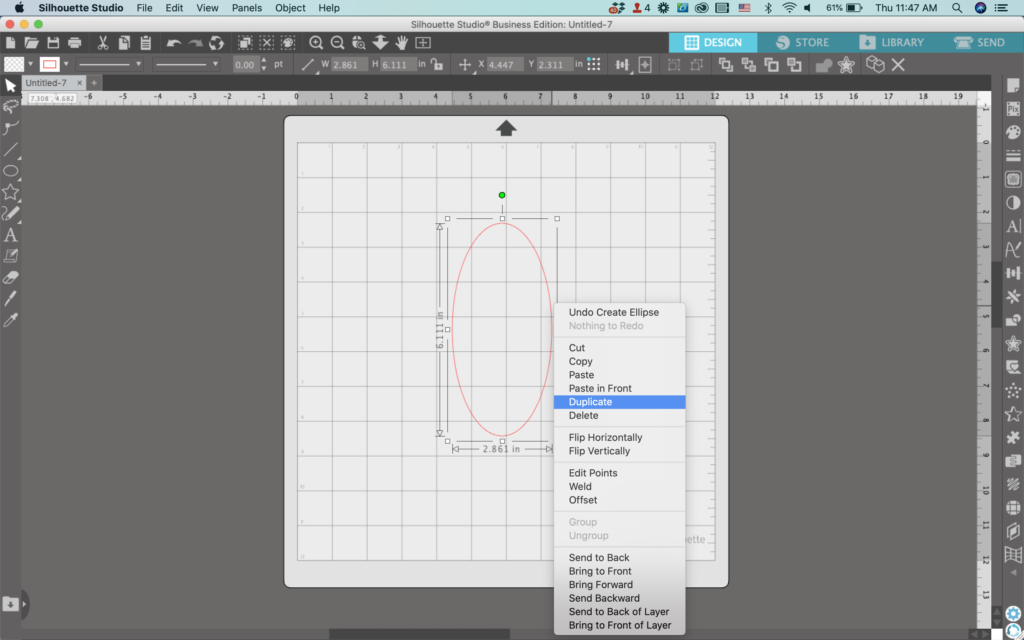
Task: Edit the width W field
Action: (349, 65)
